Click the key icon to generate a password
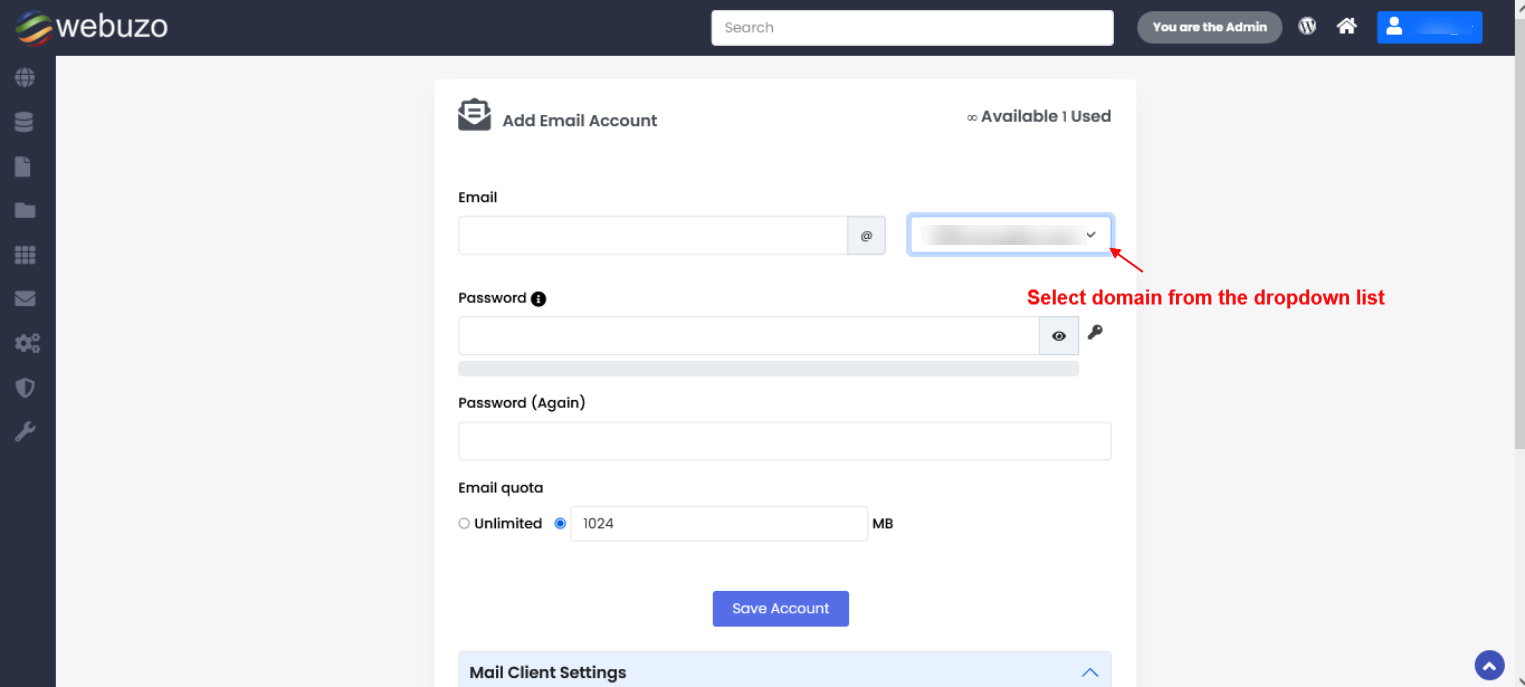The width and height of the screenshot is (1525, 687). (1095, 333)
